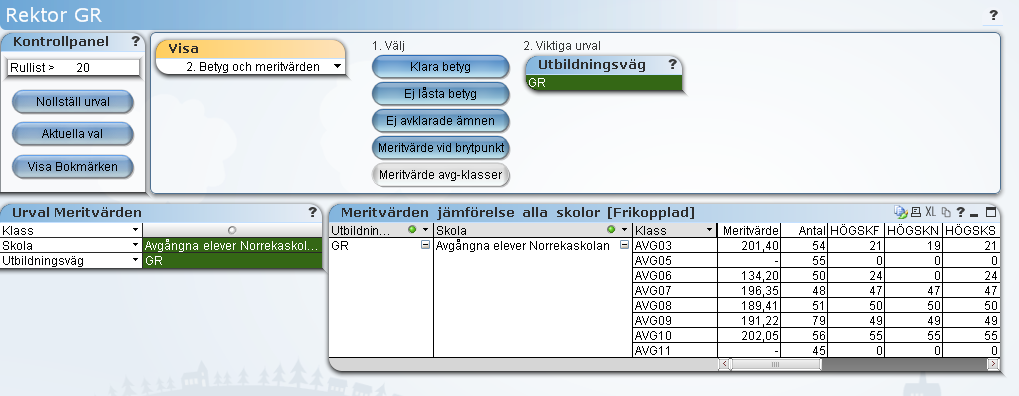Click the Meritvärde column header
The height and width of the screenshot is (396, 1019).
[x=750, y=230]
